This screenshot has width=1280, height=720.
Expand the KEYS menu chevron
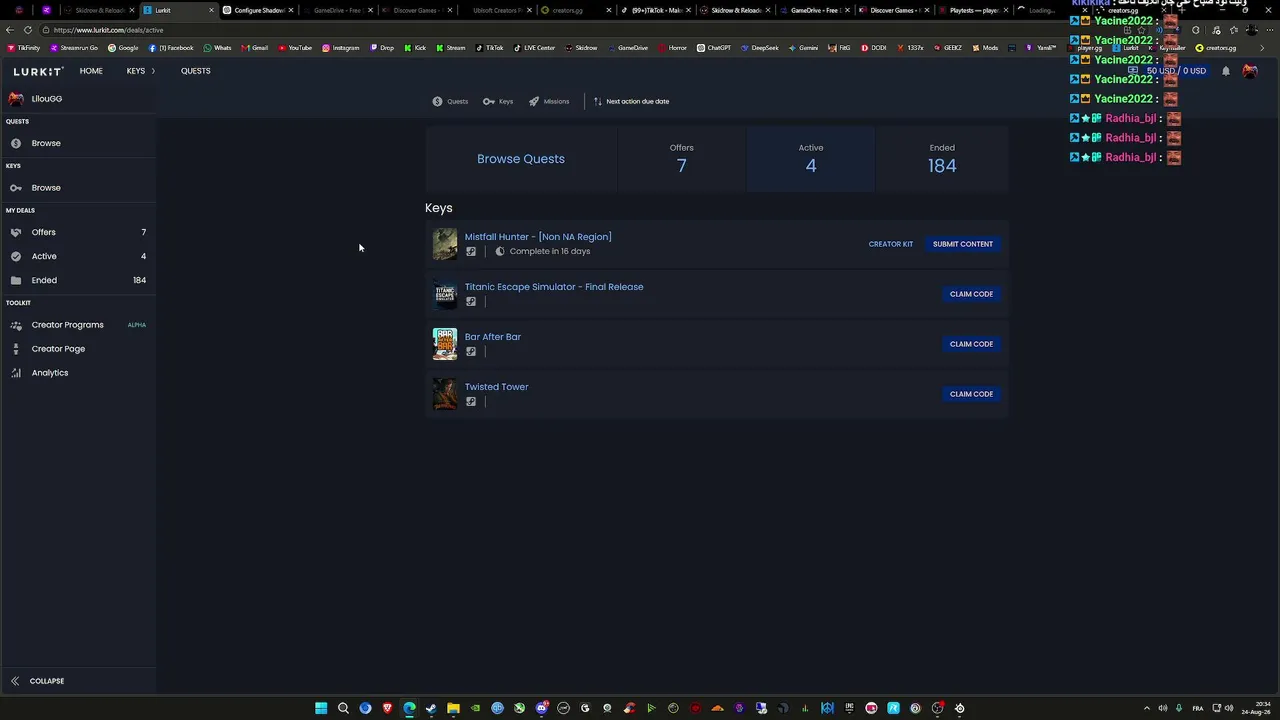coord(153,71)
